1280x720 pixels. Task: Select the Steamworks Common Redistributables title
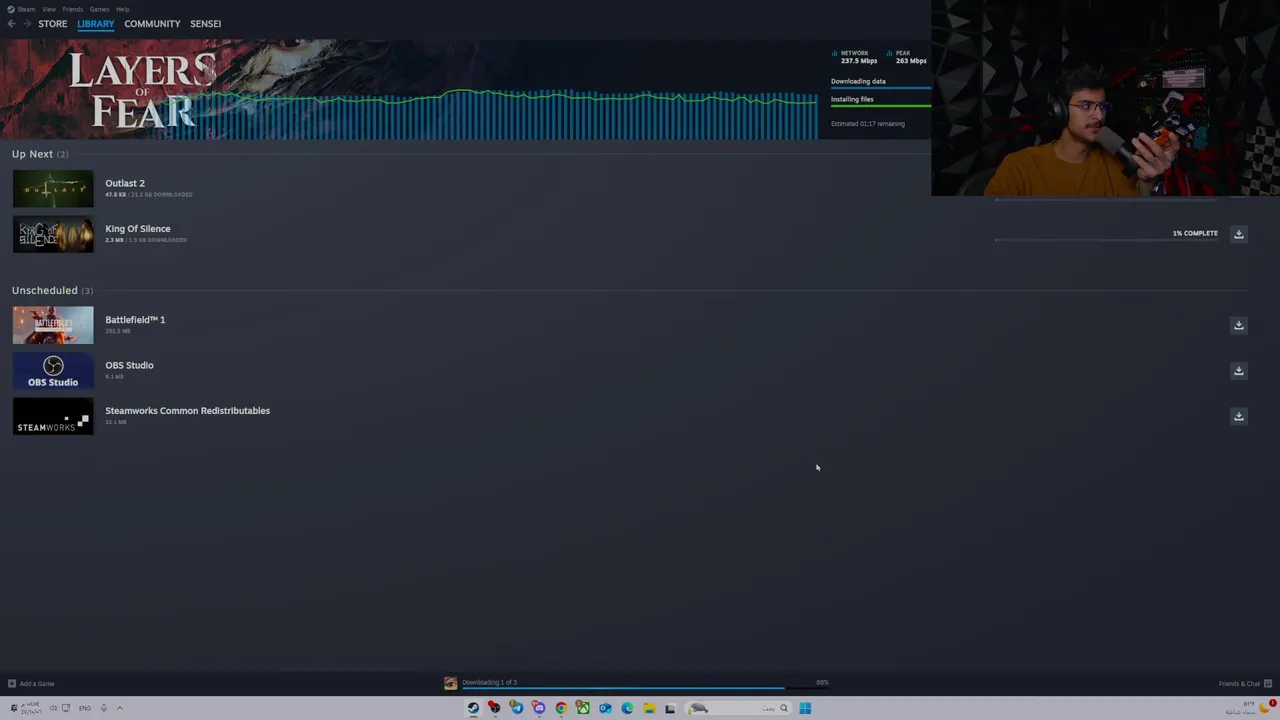(x=188, y=411)
